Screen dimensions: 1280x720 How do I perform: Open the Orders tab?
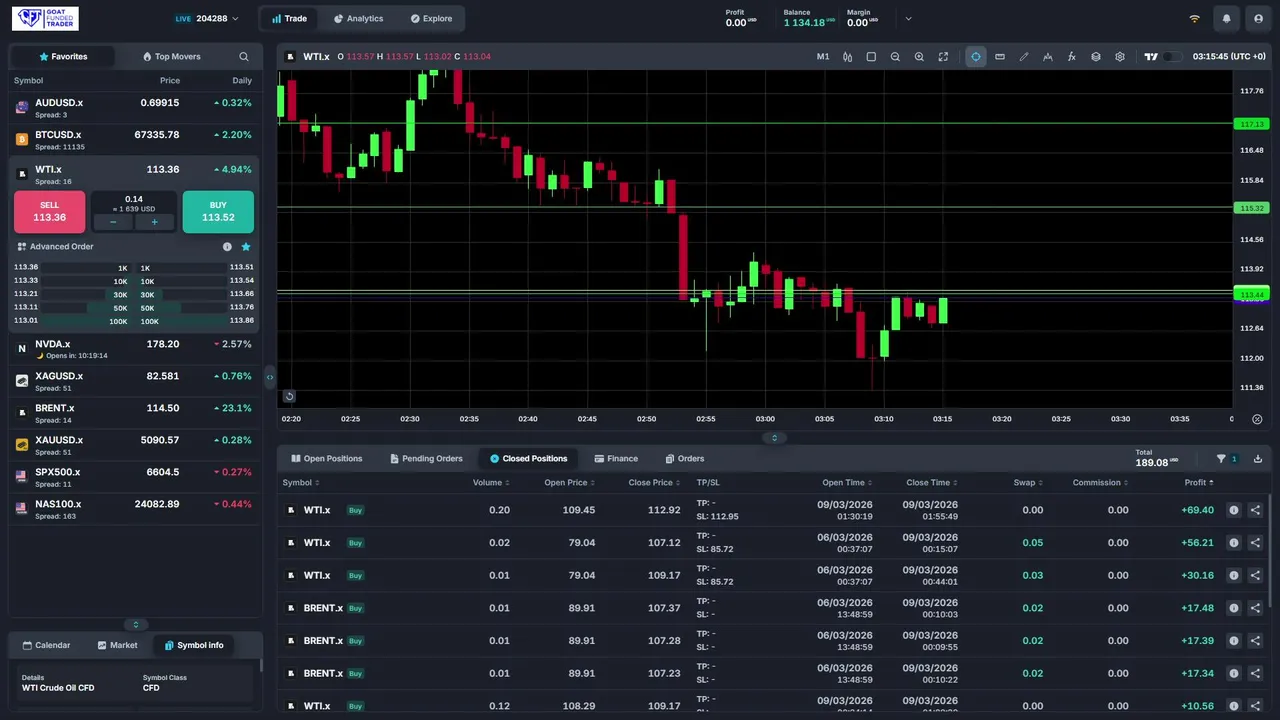685,459
